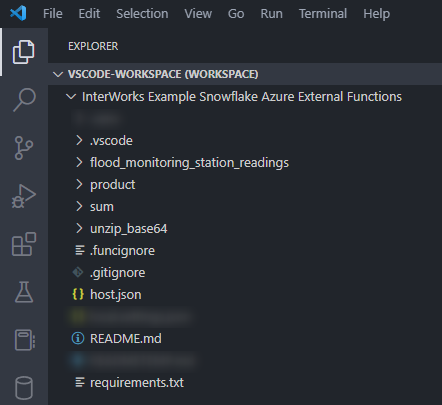Open the Testing flask icon
The width and height of the screenshot is (442, 405).
[24, 292]
